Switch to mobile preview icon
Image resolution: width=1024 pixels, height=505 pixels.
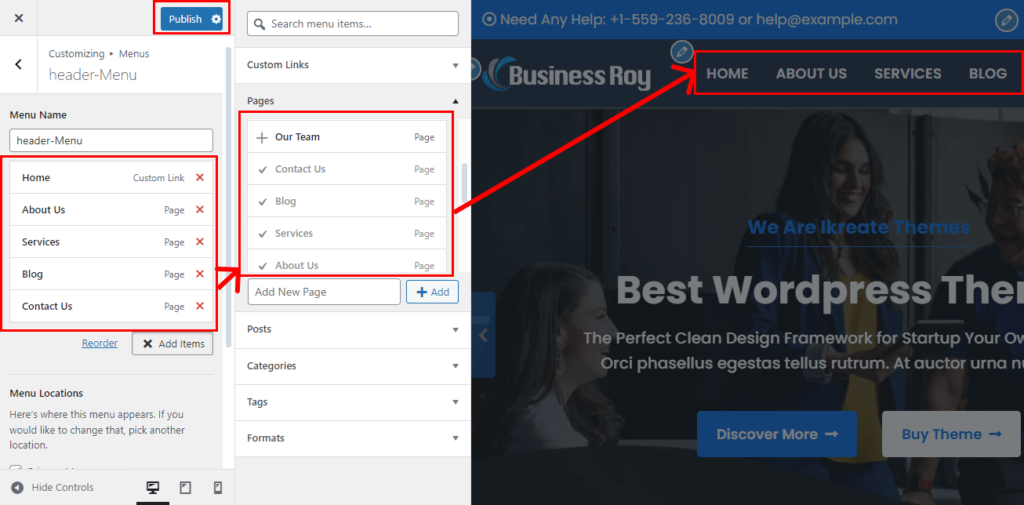coord(217,488)
